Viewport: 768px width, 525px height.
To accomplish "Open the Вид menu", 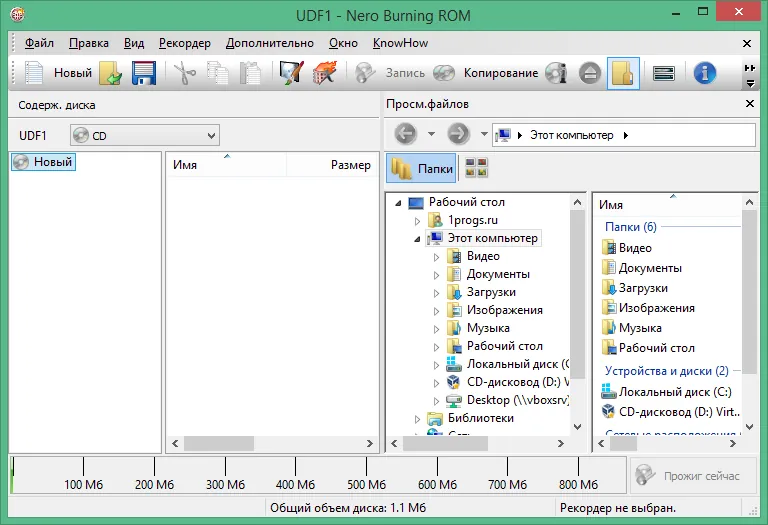I will 134,43.
